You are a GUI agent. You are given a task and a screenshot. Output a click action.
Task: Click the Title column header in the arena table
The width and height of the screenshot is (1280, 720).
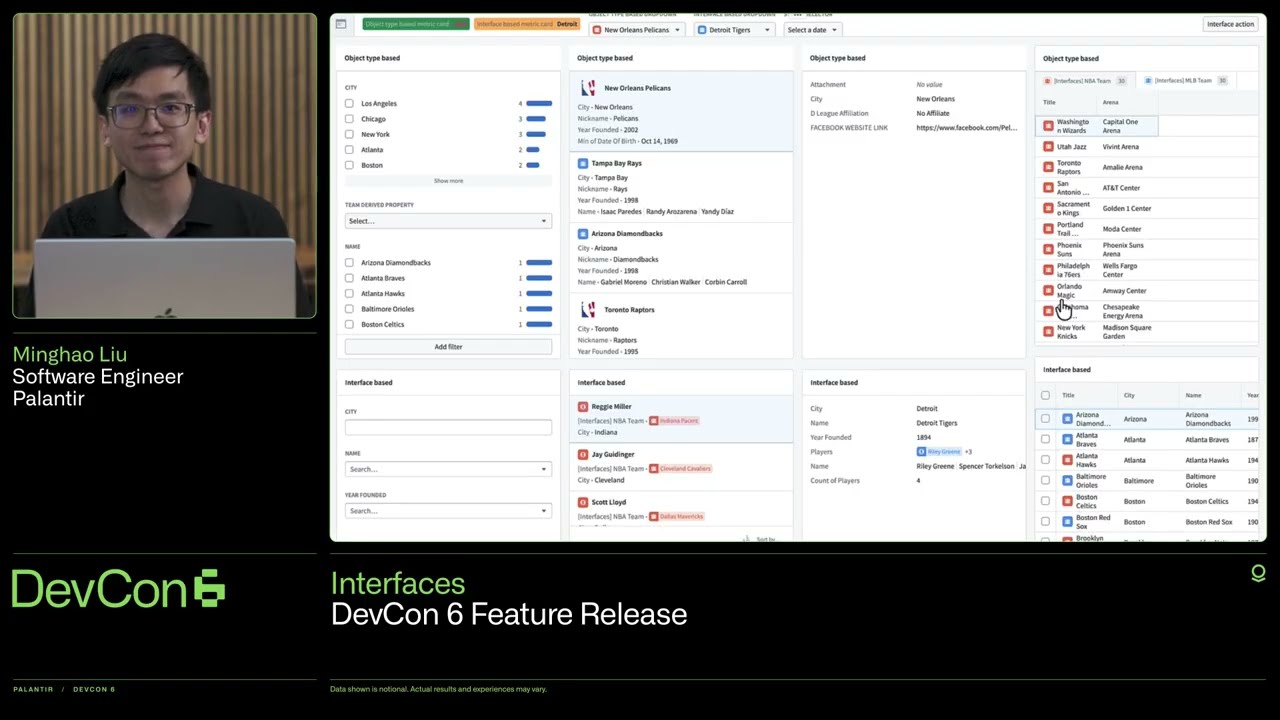point(1049,102)
